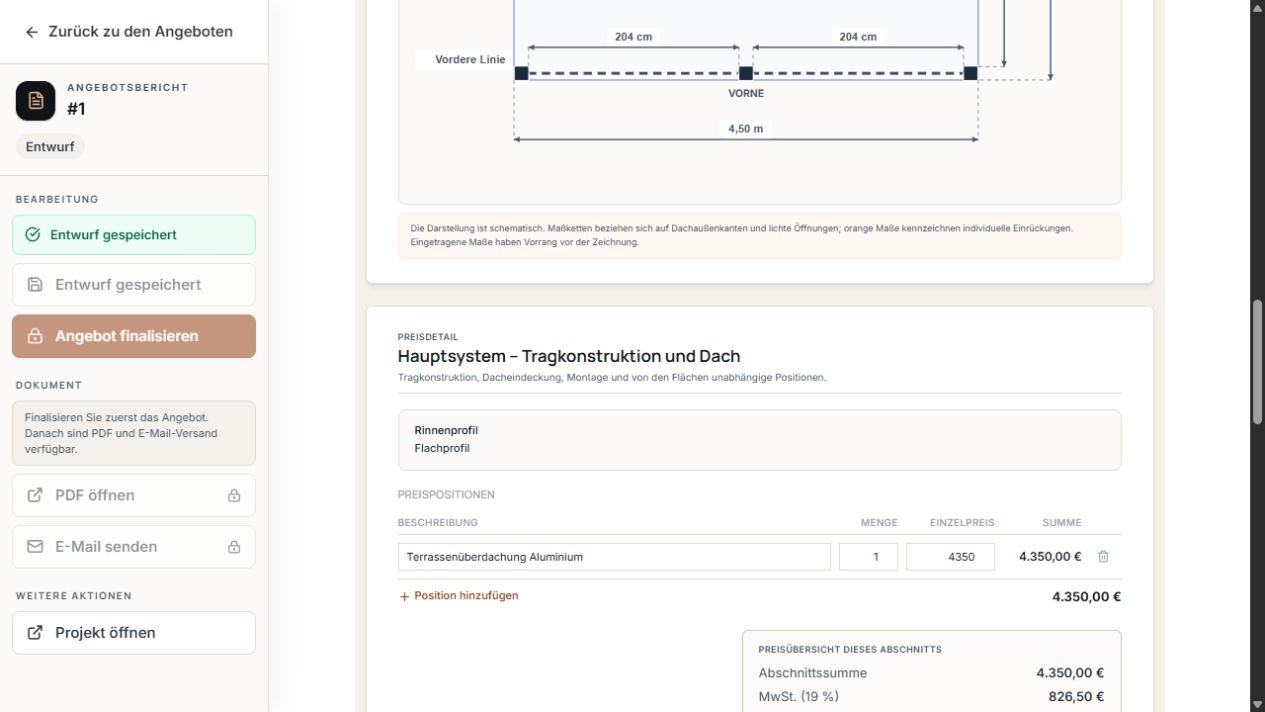Click the Hauptsystem – Tragkonstruktion und Dach heading
This screenshot has width=1265, height=712.
[x=569, y=356]
